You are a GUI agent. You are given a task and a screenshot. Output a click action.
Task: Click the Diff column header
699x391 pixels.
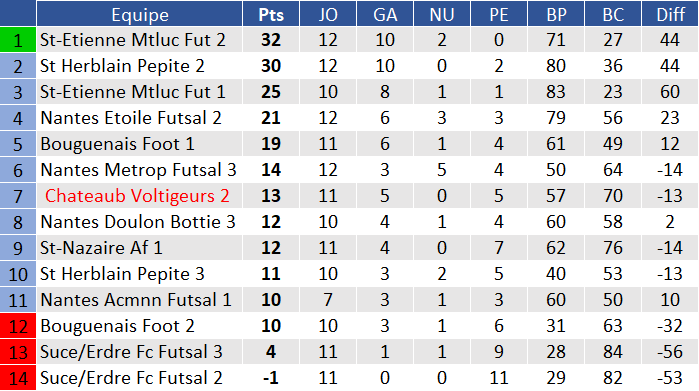click(670, 14)
